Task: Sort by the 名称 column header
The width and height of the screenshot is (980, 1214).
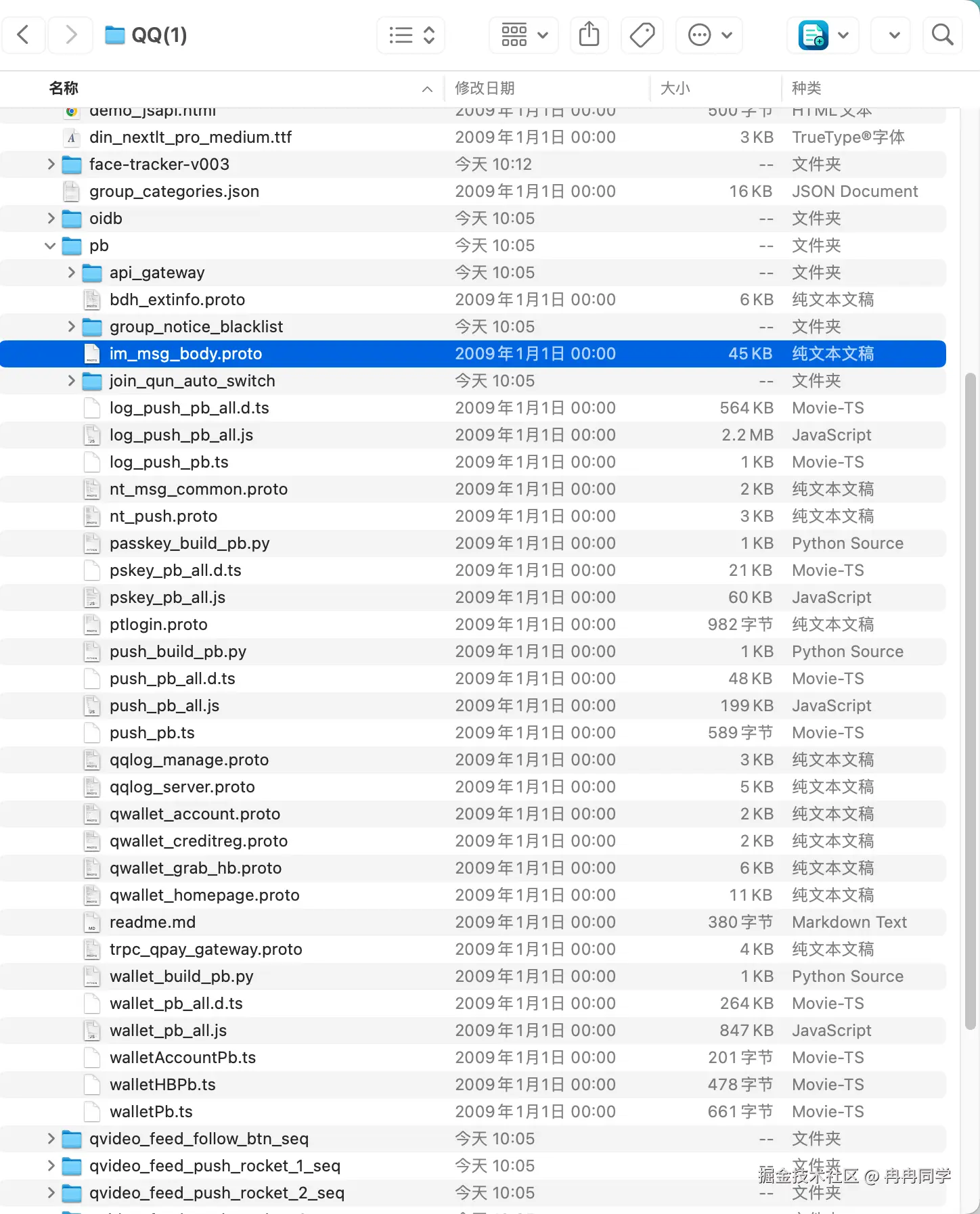Action: (64, 88)
